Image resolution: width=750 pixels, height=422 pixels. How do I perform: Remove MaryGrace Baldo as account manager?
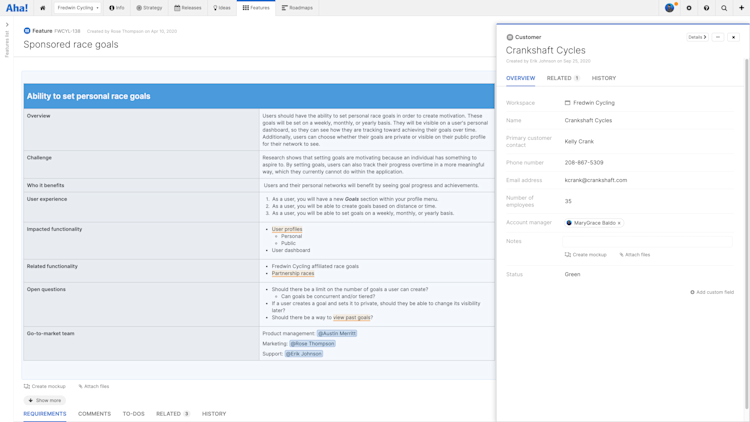619,223
